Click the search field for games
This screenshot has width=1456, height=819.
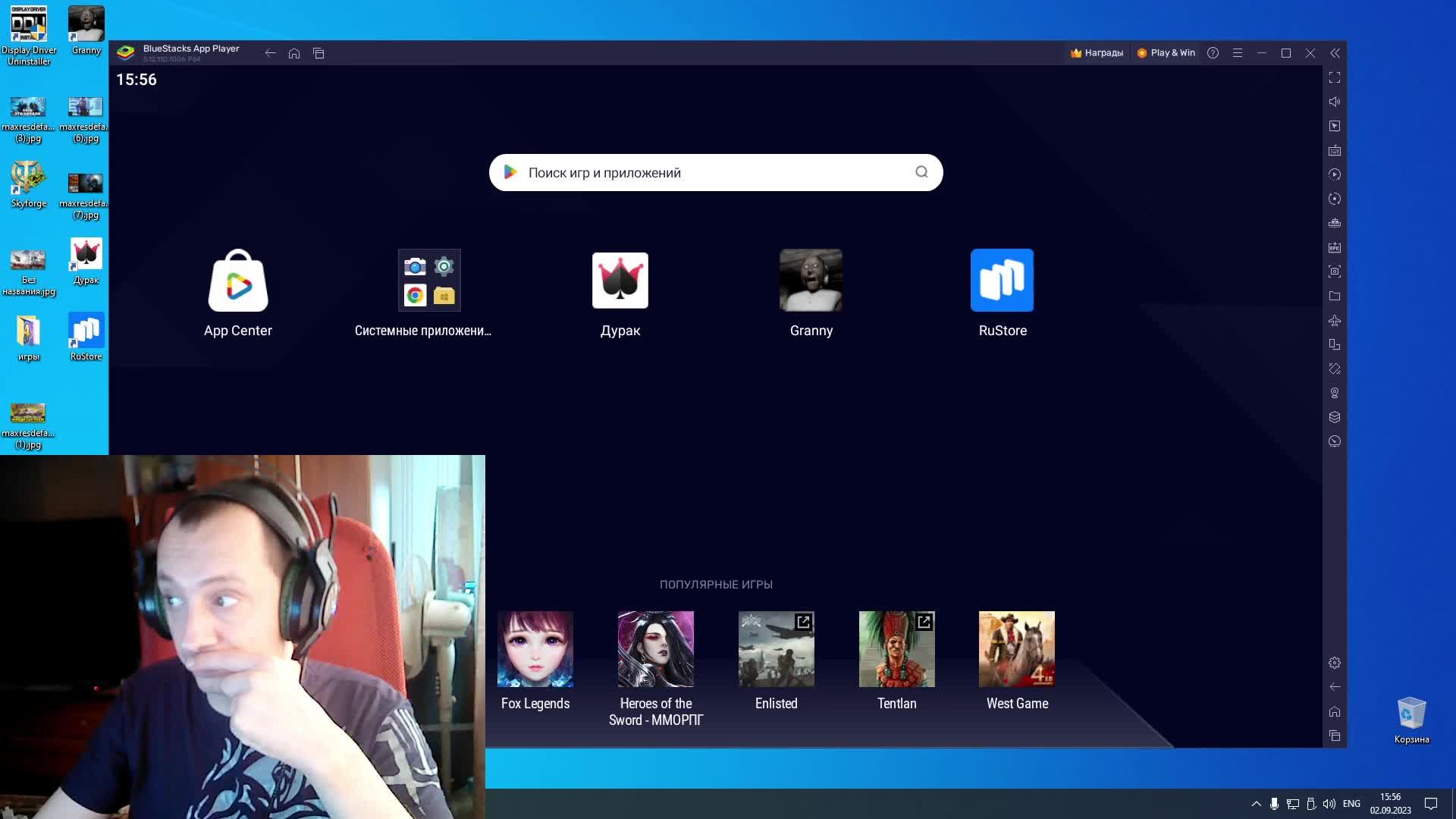[715, 173]
